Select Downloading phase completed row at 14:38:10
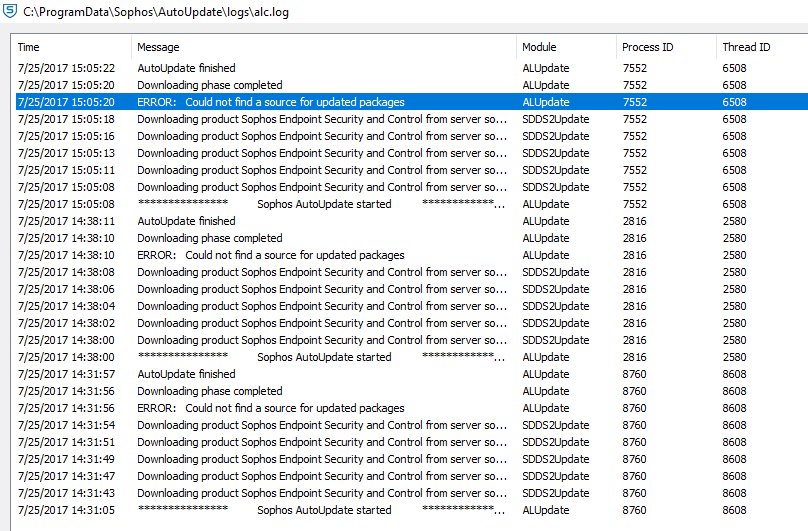The image size is (808, 531). pos(412,238)
